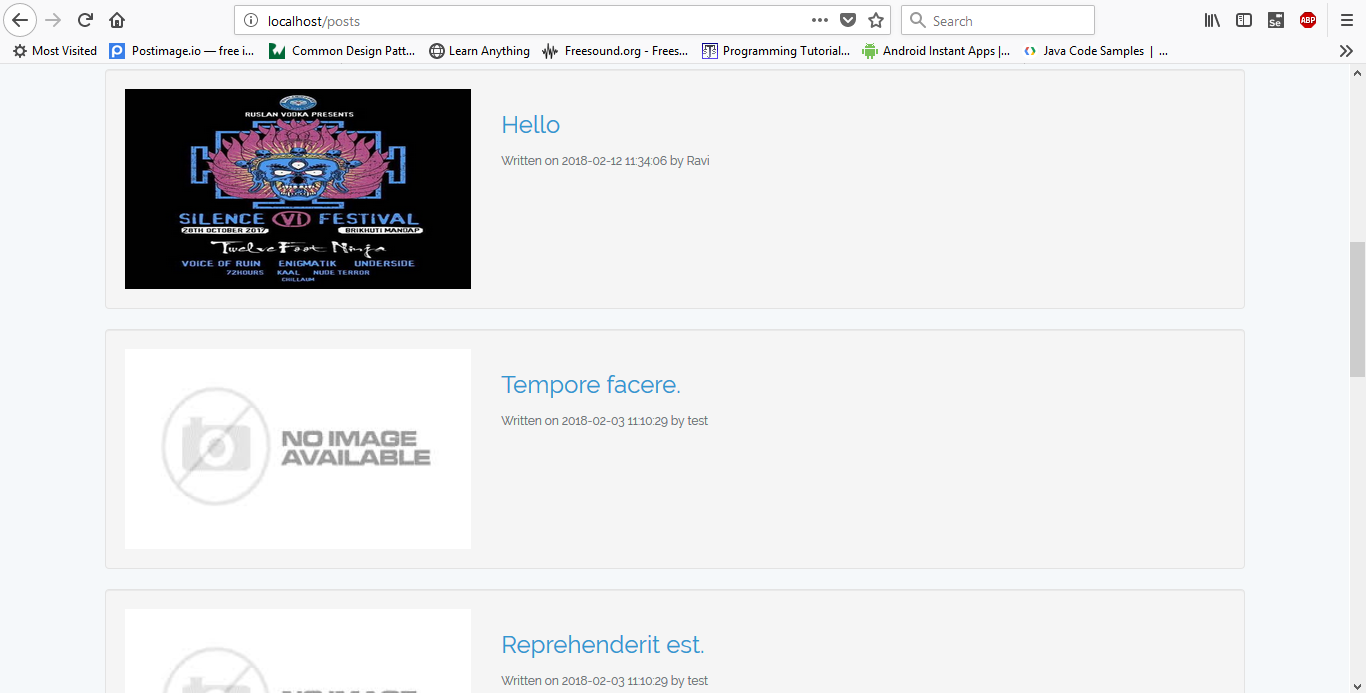
Task: Open the Library icon in toolbar
Action: tap(1212, 20)
